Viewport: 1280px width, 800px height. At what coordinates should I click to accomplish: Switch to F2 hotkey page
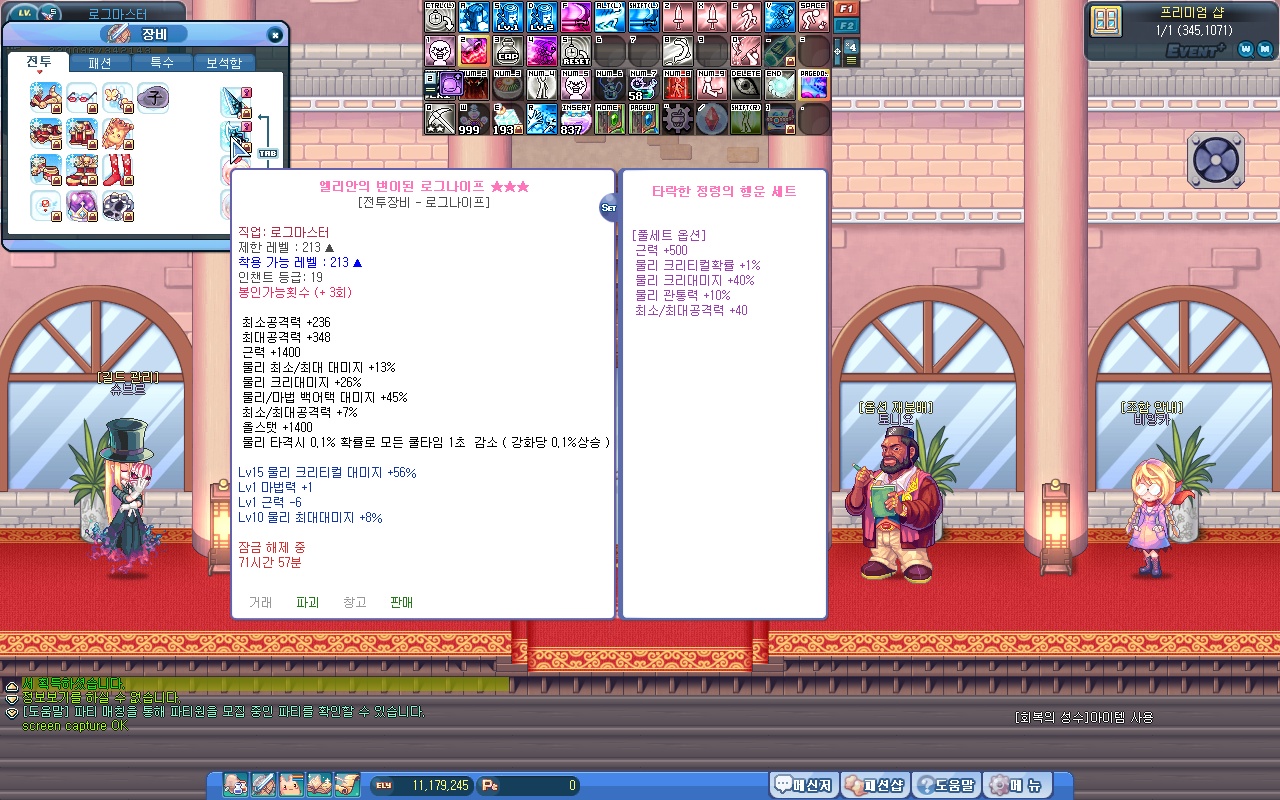(846, 25)
